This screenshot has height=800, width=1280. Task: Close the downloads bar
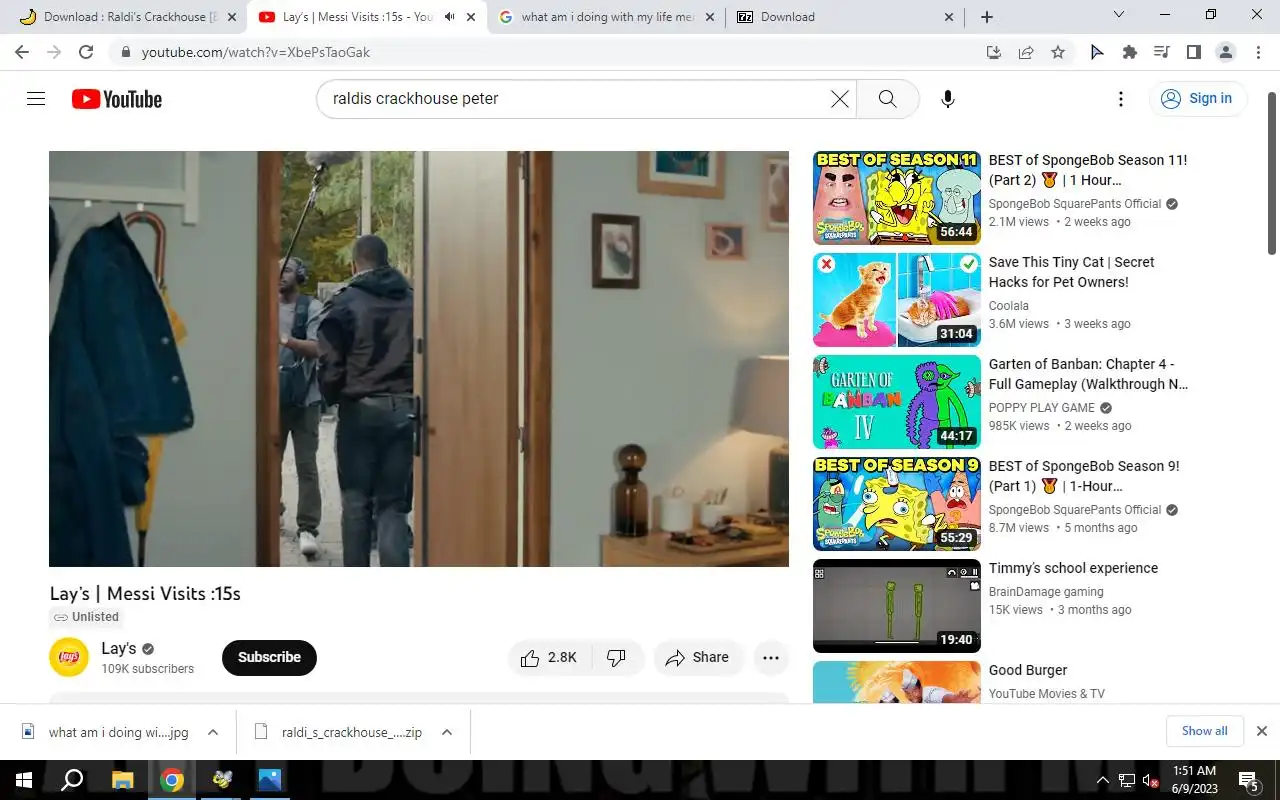(1261, 731)
